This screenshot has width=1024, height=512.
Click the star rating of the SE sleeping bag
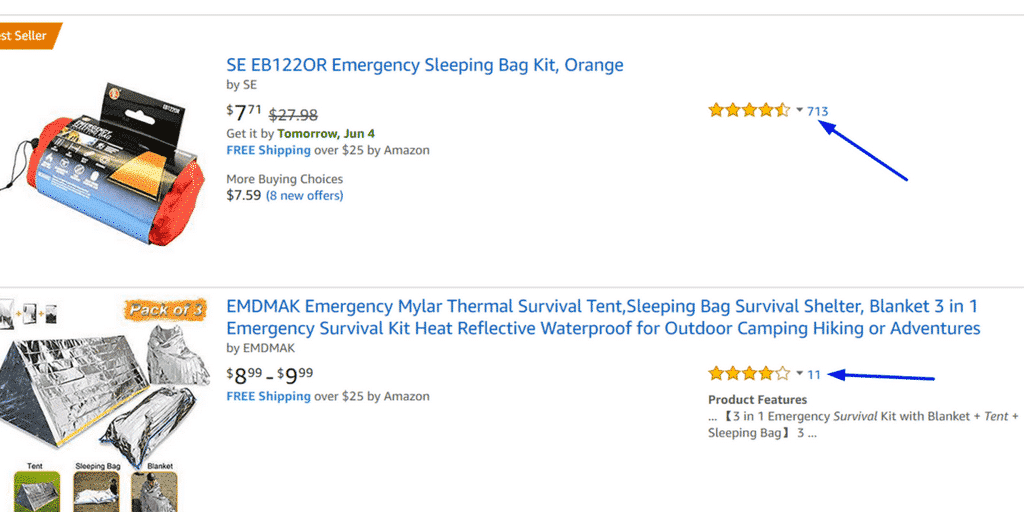pyautogui.click(x=749, y=110)
